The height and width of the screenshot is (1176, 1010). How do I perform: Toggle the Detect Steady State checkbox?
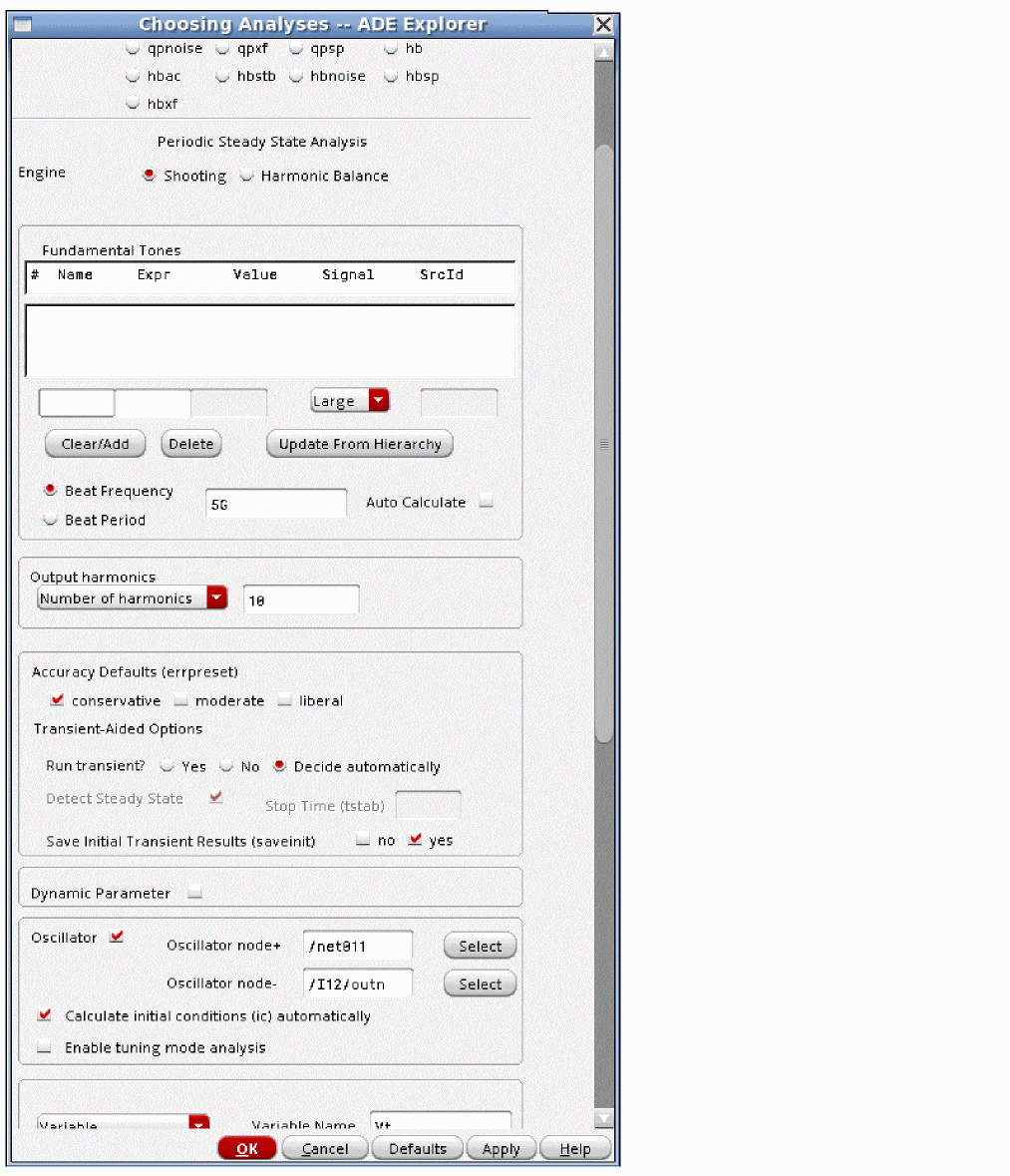coord(216,797)
